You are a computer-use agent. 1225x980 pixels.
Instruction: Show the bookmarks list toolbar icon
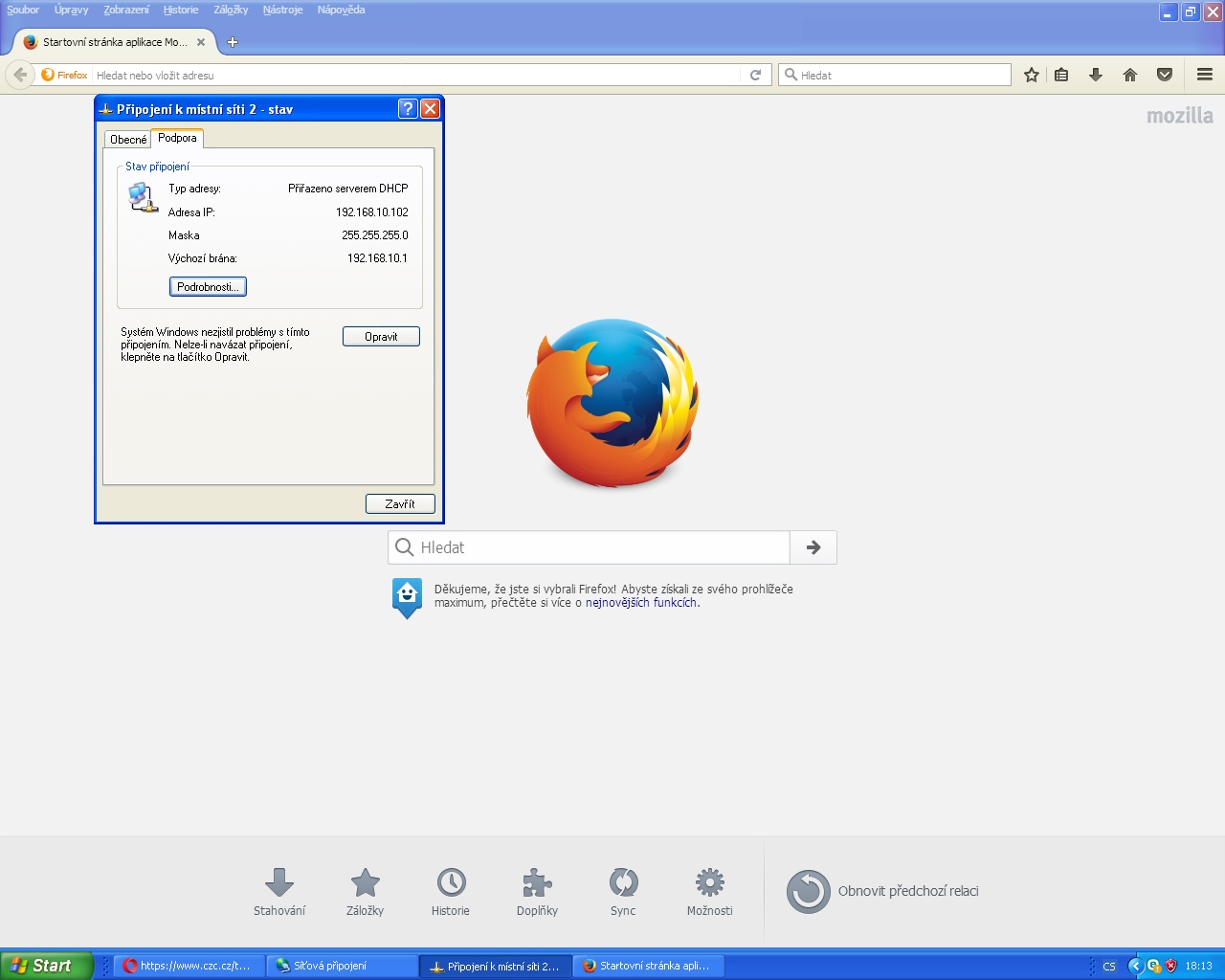[x=1061, y=75]
